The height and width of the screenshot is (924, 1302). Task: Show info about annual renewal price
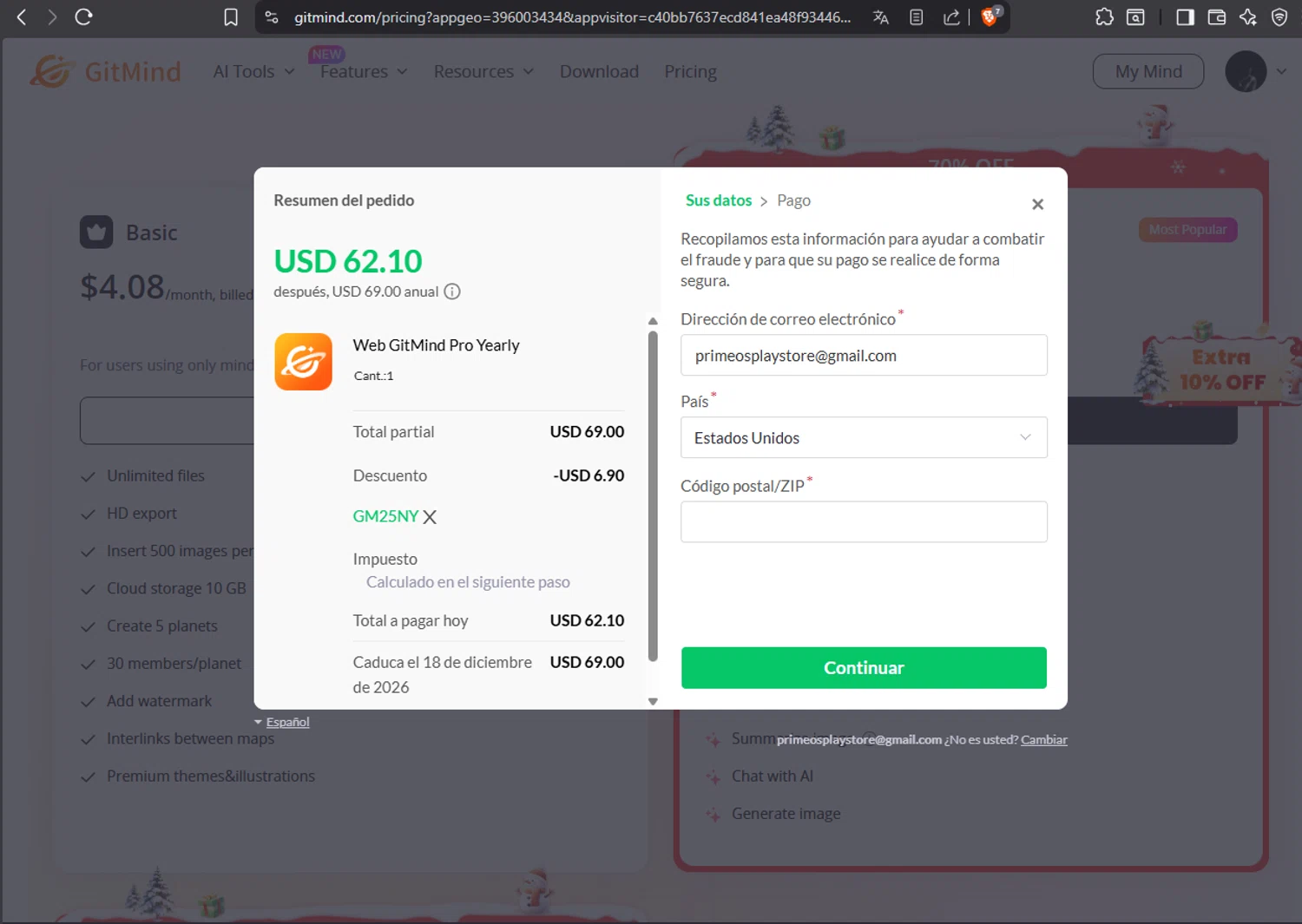click(x=452, y=292)
